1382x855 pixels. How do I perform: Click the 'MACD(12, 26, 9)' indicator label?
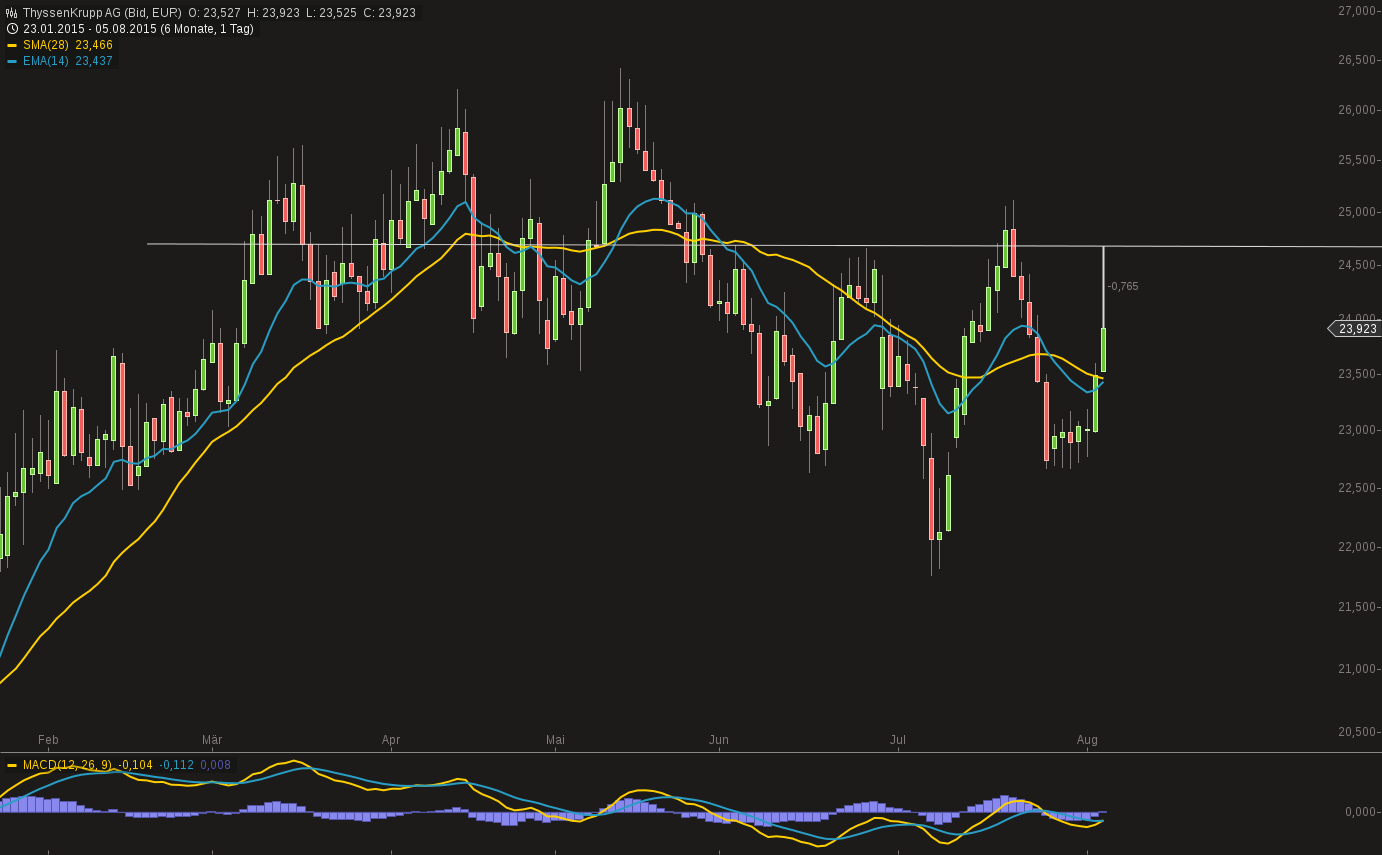tap(68, 765)
